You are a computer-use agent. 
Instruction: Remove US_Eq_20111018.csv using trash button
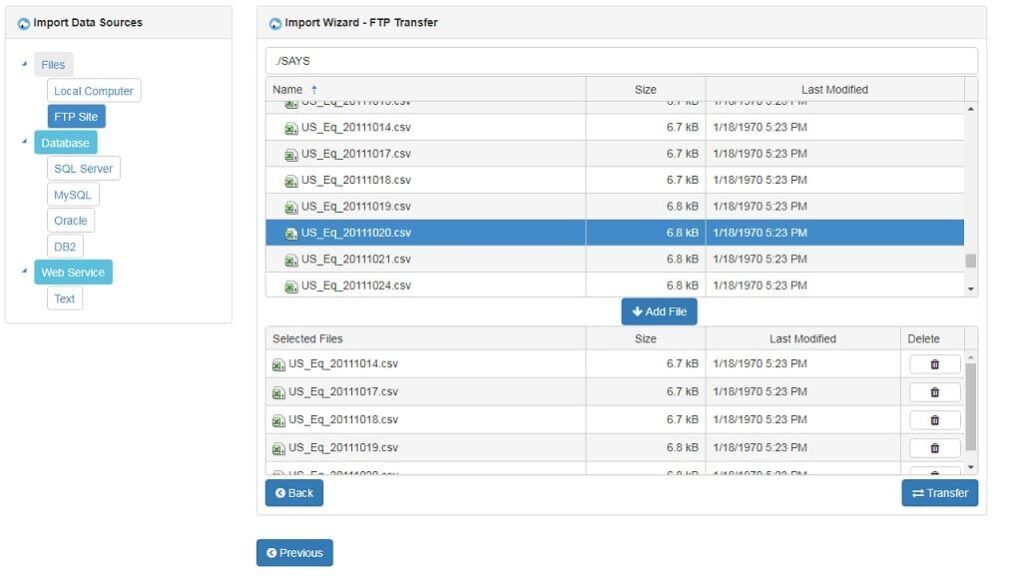(x=934, y=420)
